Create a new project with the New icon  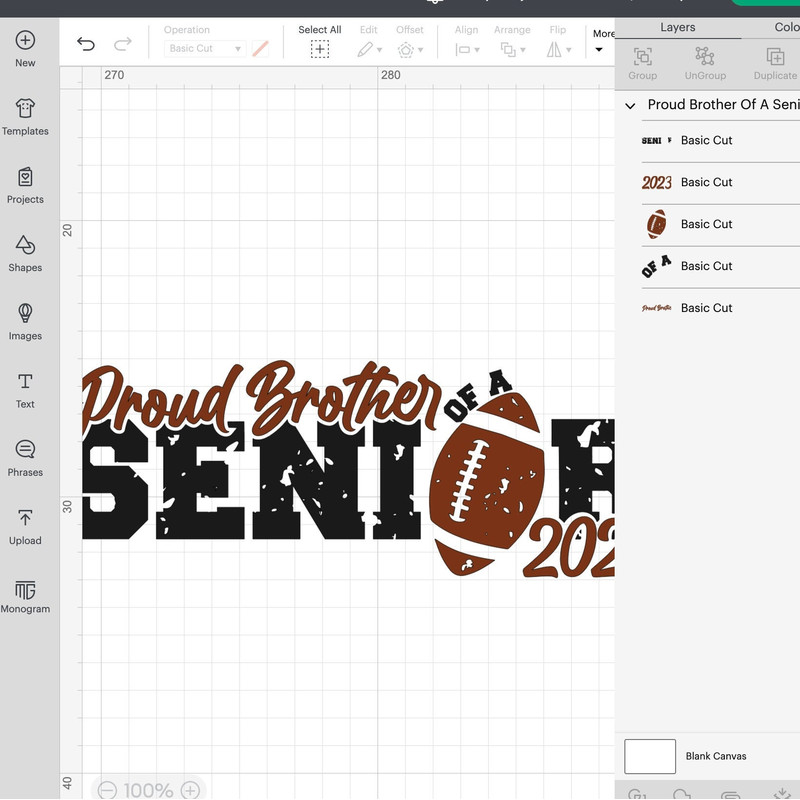pyautogui.click(x=24, y=48)
